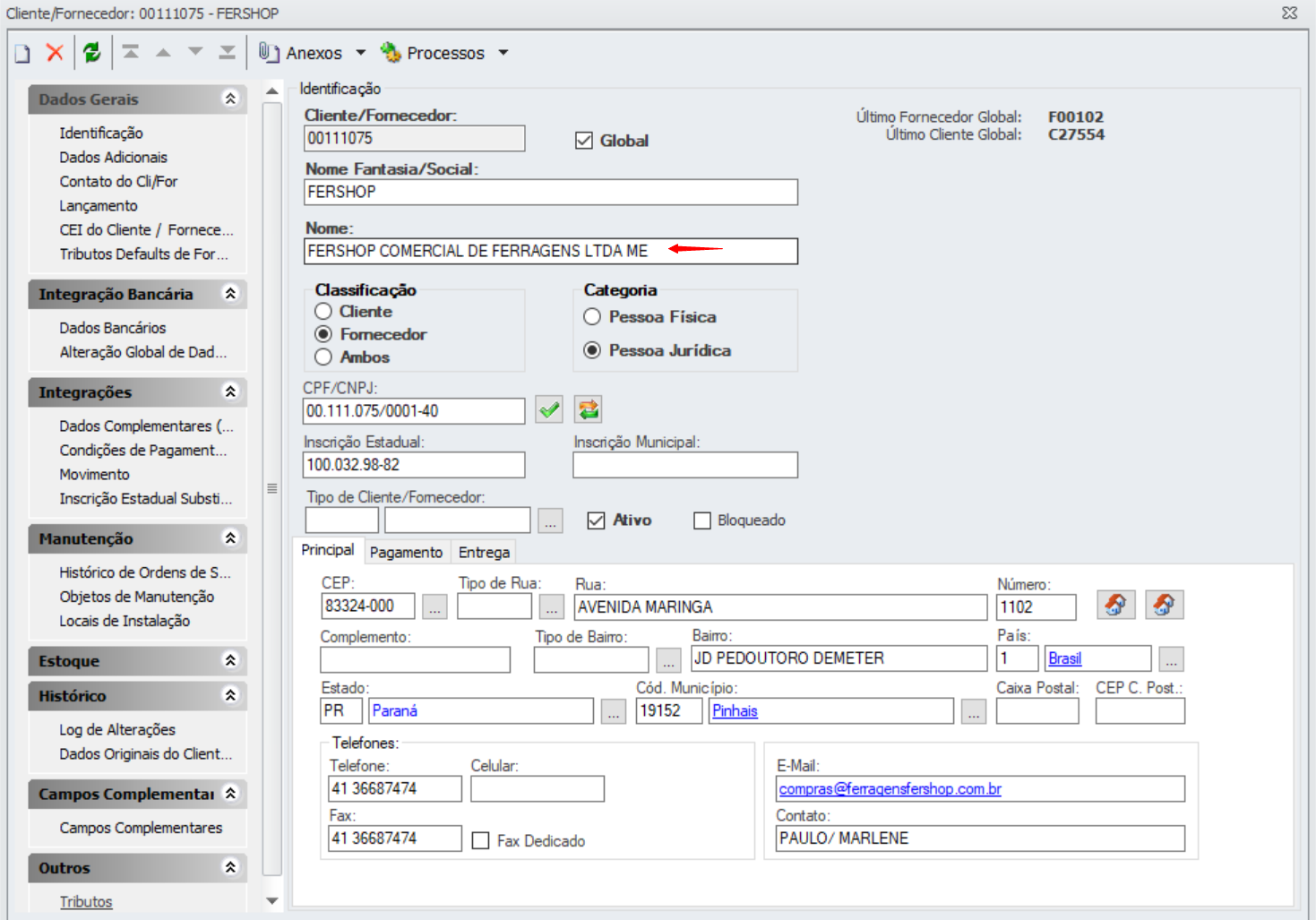
Task: Click the green refresh arrows icon
Action: point(91,53)
